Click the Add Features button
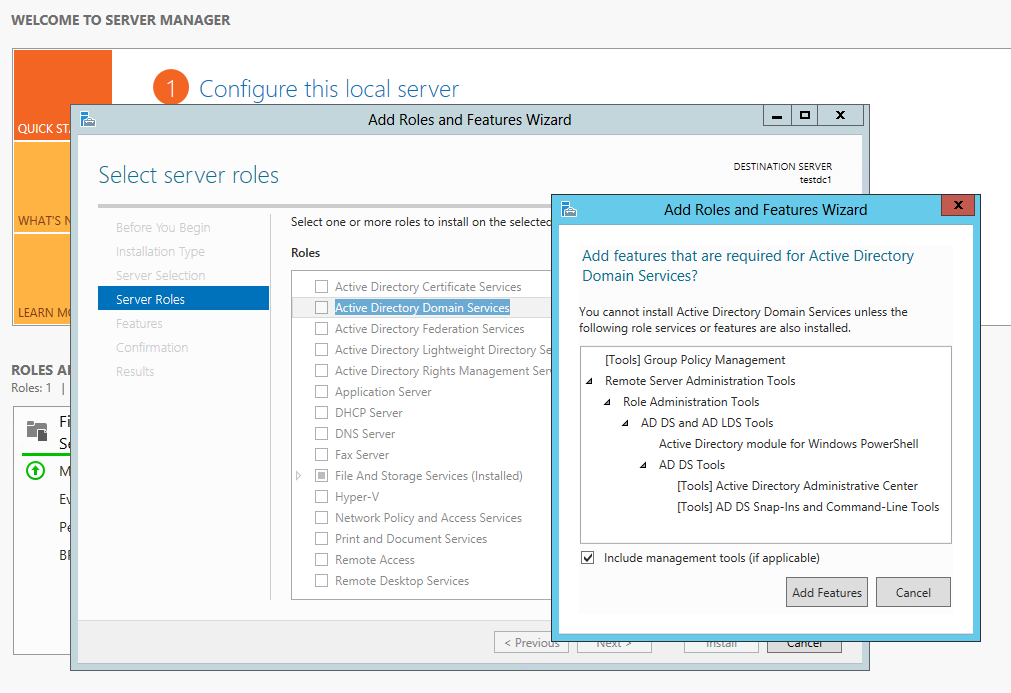The width and height of the screenshot is (1011, 693). (827, 592)
